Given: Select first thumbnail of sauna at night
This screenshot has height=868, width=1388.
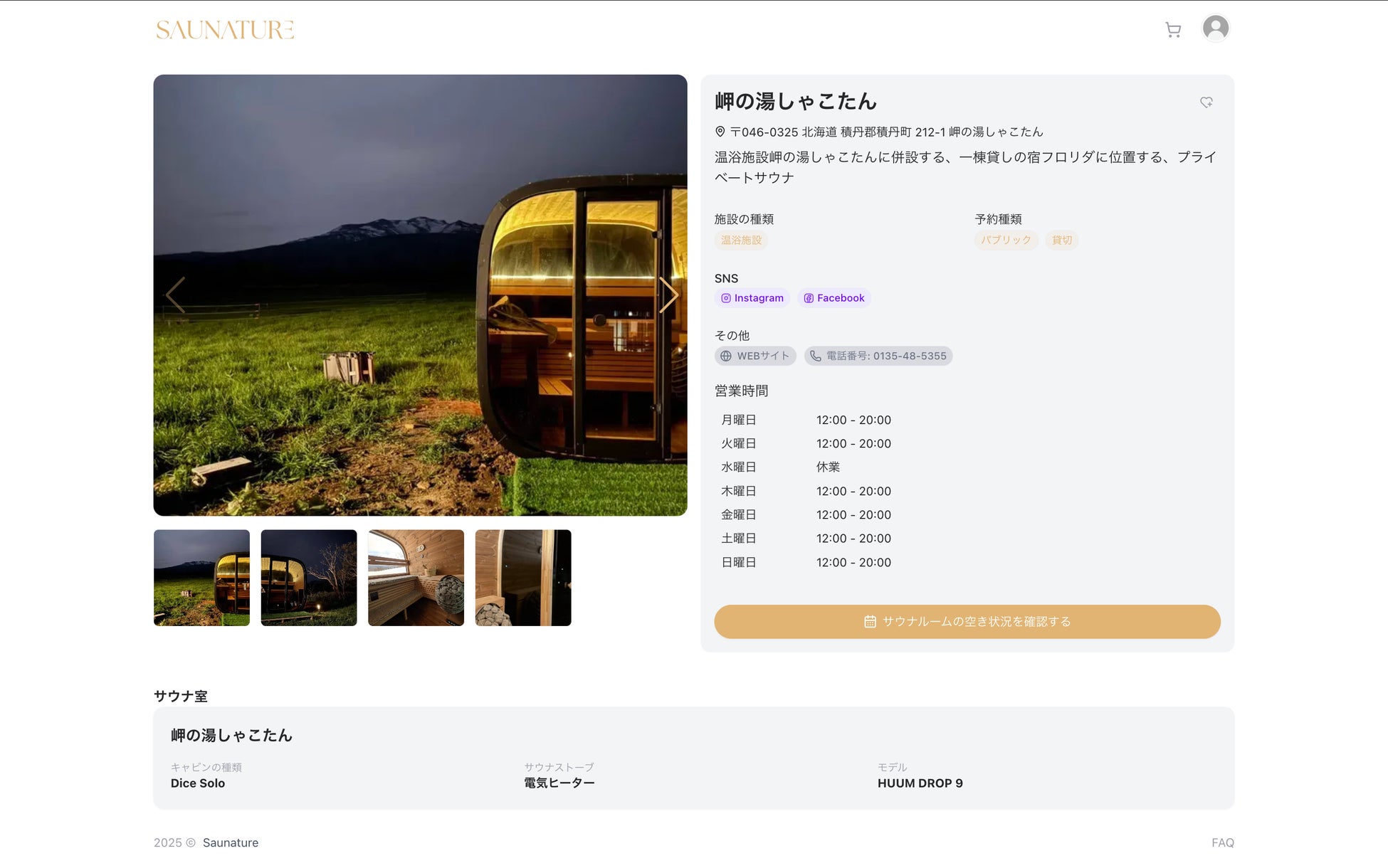Looking at the screenshot, I should 202,578.
